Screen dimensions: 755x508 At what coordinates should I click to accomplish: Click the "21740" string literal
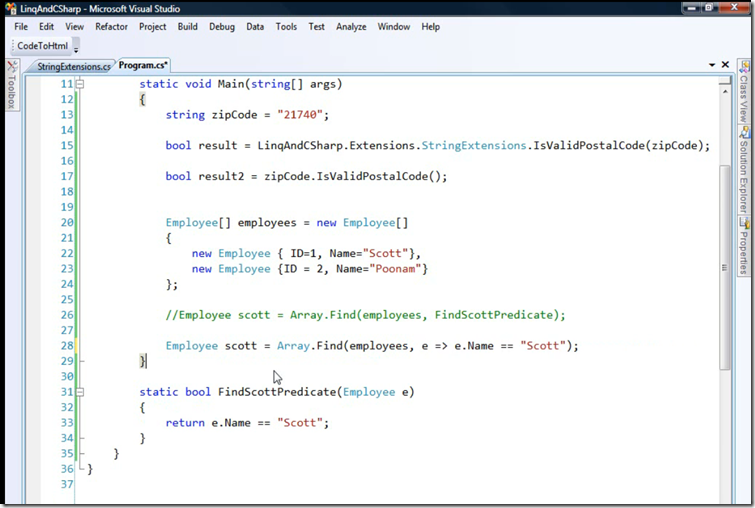click(299, 115)
